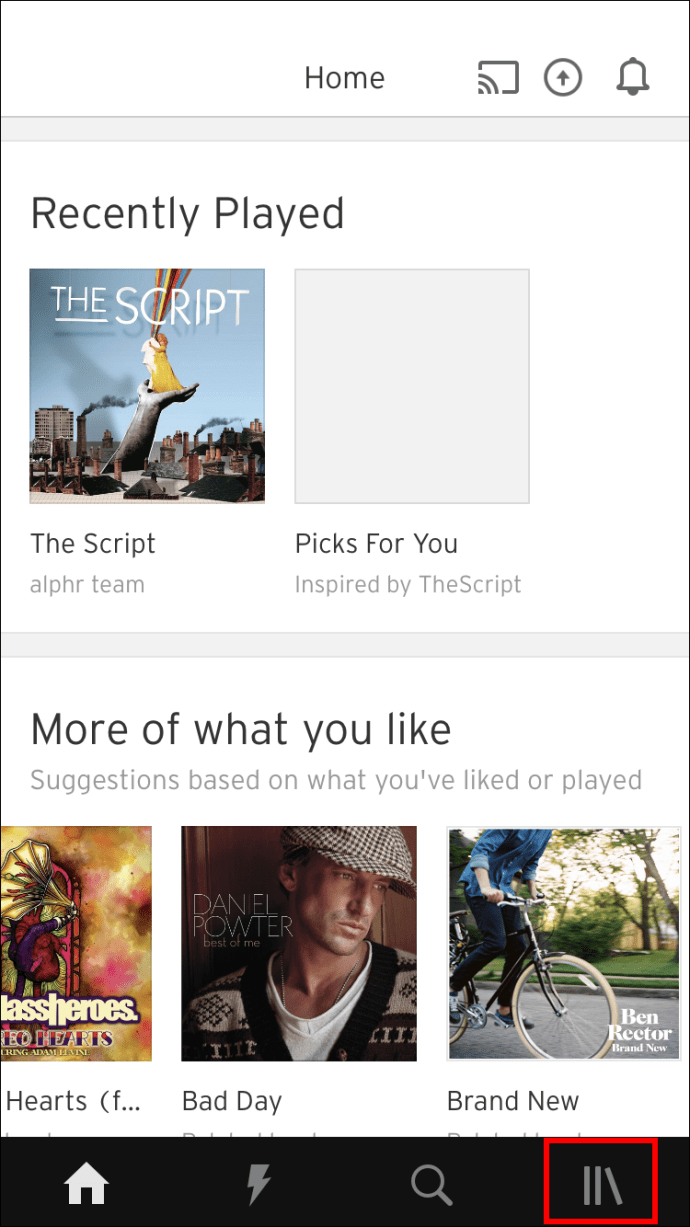Tap the Bad Day track title
This screenshot has height=1227, width=690.
232,1101
